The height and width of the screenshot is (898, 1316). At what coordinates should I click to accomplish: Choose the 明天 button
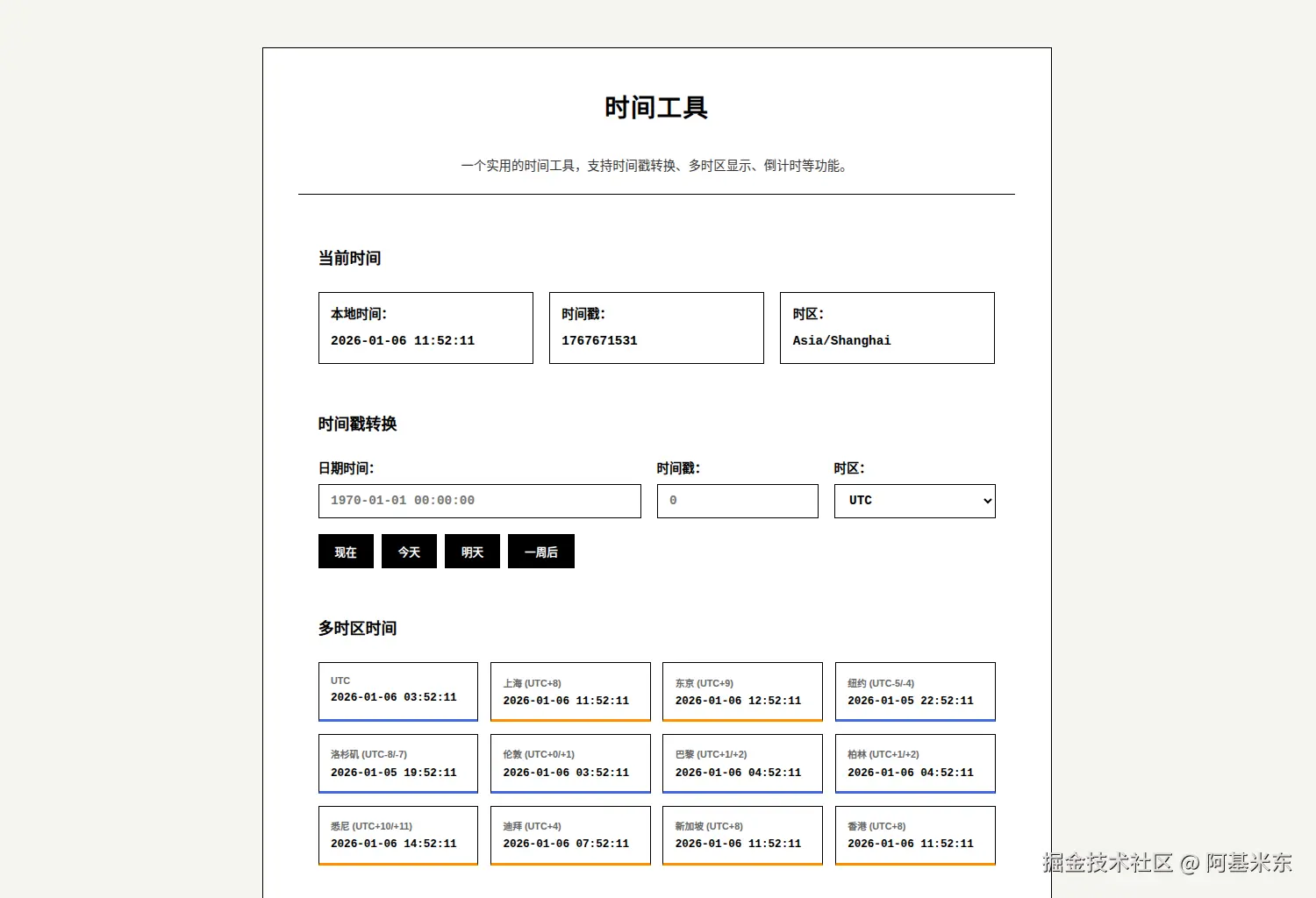point(472,552)
